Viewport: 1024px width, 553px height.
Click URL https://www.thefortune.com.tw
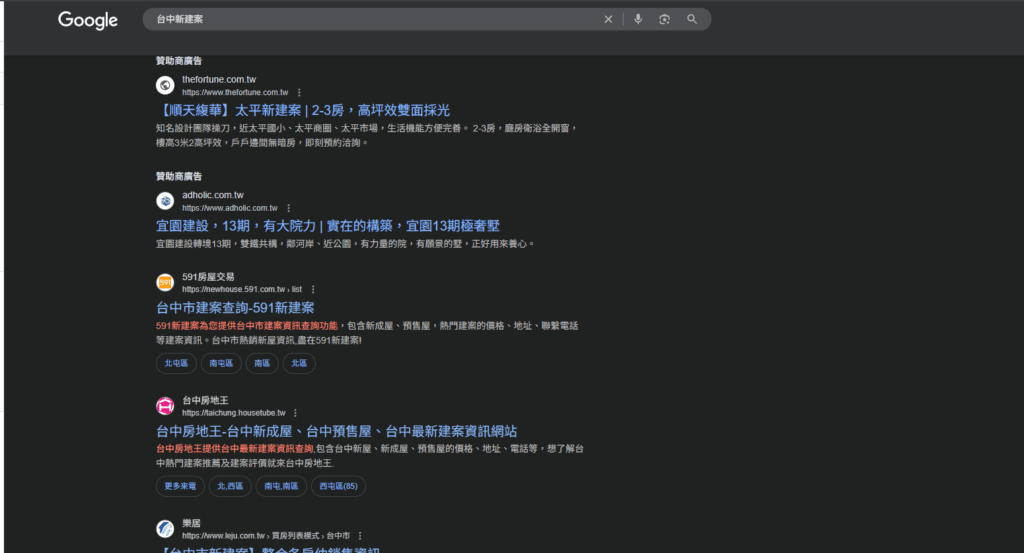click(235, 93)
